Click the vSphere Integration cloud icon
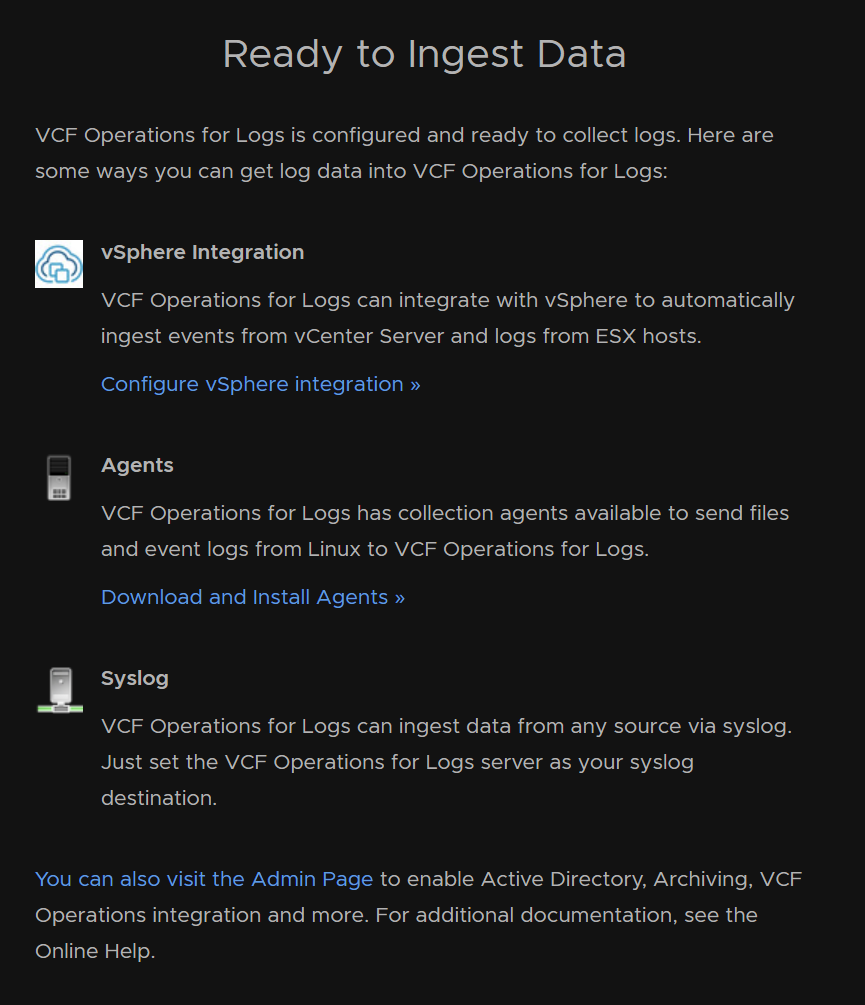This screenshot has width=865, height=1005. pyautogui.click(x=59, y=264)
